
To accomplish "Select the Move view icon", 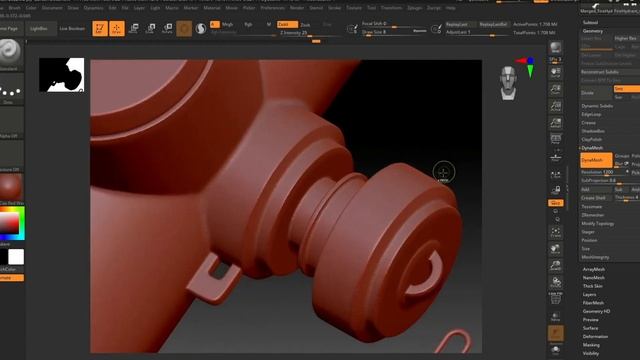I will 556,249.
